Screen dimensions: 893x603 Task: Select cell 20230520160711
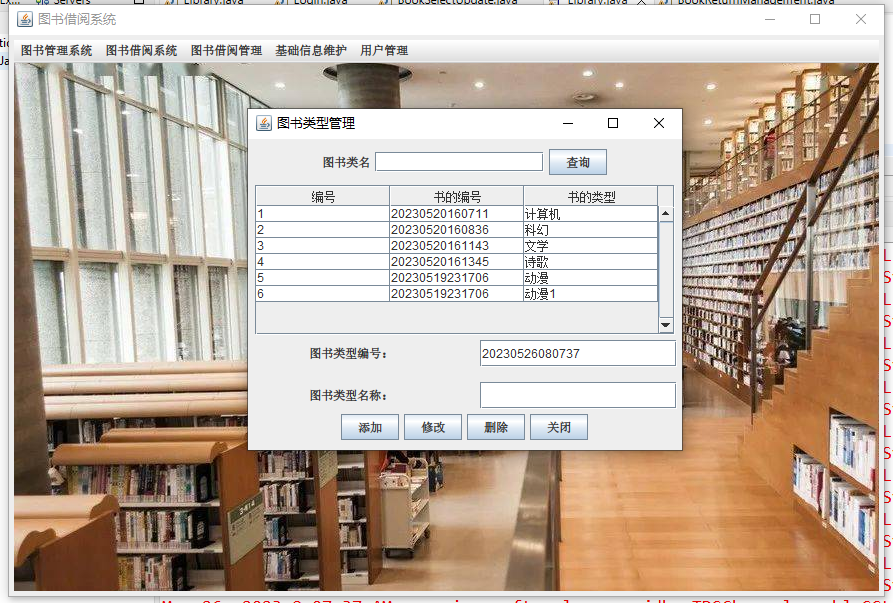[457, 214]
